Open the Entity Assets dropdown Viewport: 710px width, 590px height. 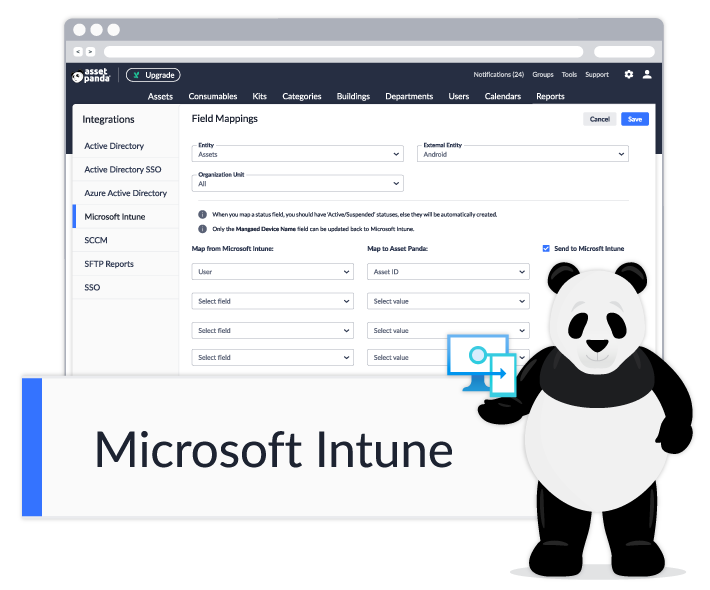(297, 154)
